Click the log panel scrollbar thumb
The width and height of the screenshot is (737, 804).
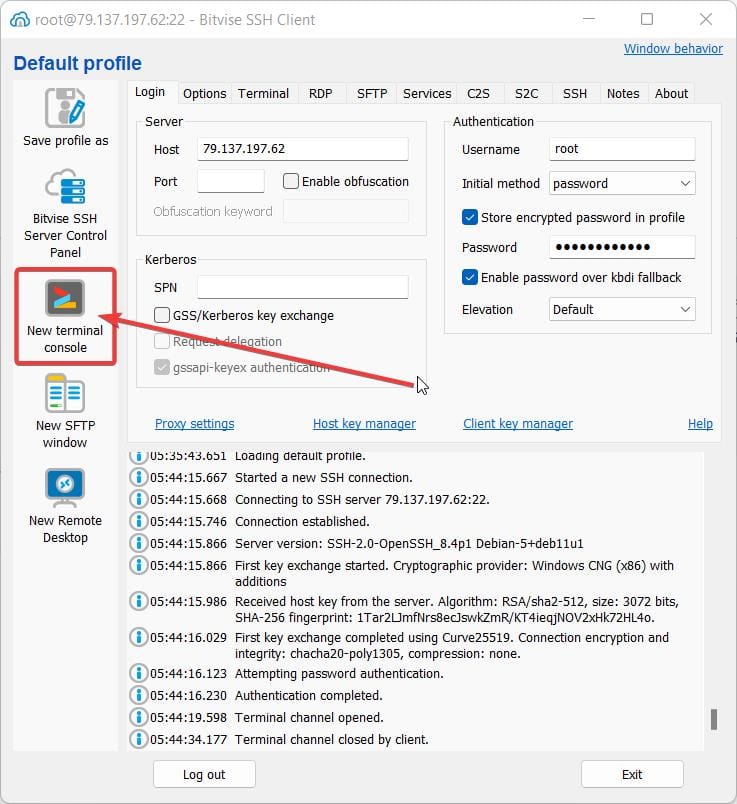coord(713,720)
